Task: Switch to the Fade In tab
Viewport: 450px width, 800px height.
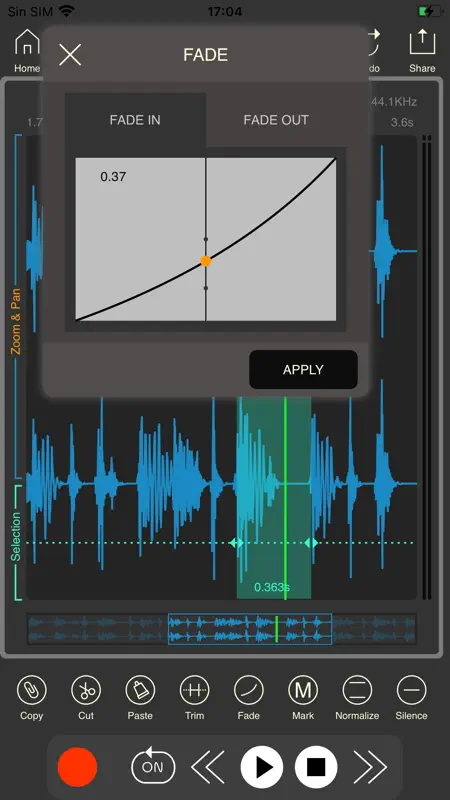Action: pos(135,120)
